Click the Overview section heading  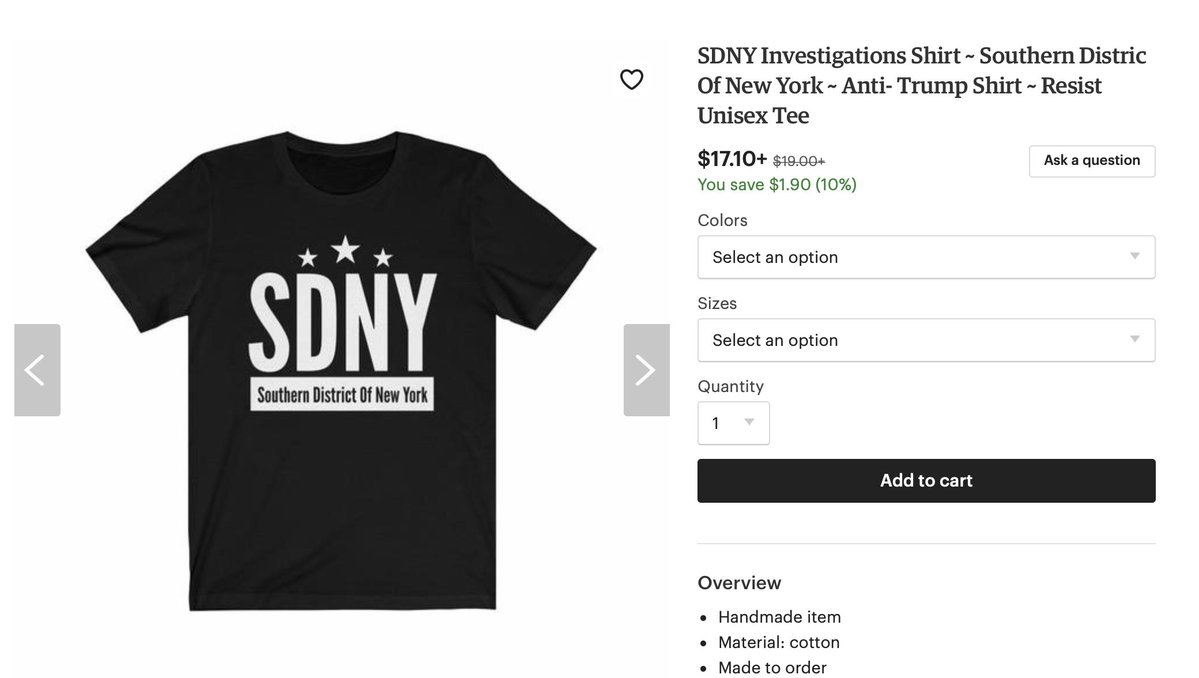click(x=739, y=582)
